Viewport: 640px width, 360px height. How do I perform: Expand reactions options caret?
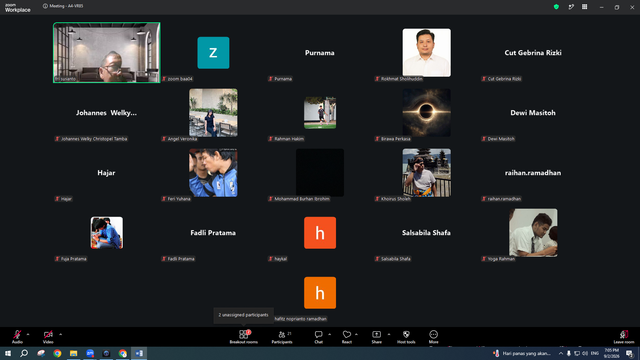coord(356,334)
